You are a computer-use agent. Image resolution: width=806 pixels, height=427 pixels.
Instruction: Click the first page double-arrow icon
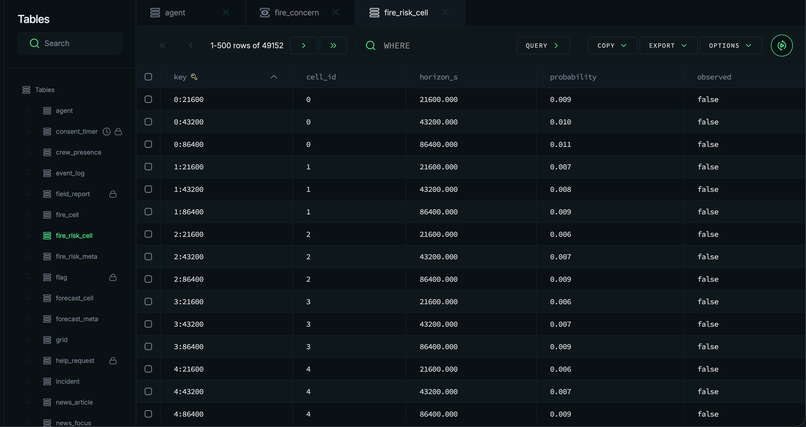click(x=162, y=46)
